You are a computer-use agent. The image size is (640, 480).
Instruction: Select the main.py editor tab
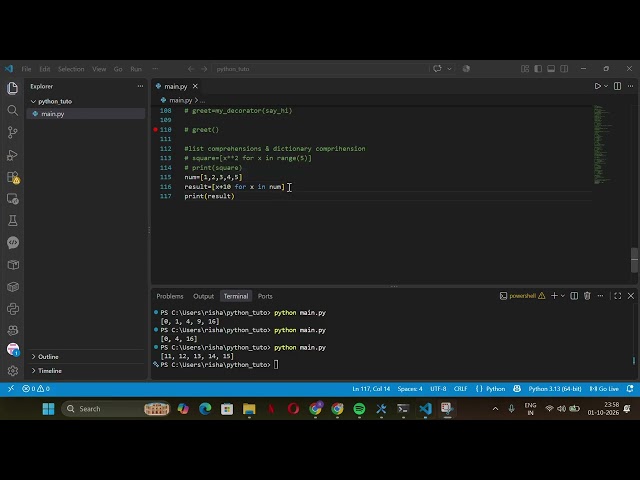pos(176,86)
